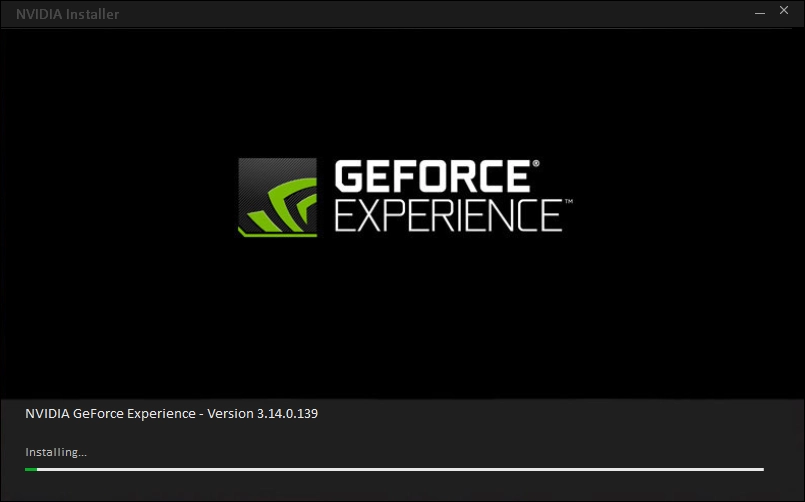Select the NVIDIA GeForce Experience product name
Viewport: 805px width, 502px height.
tap(110, 413)
